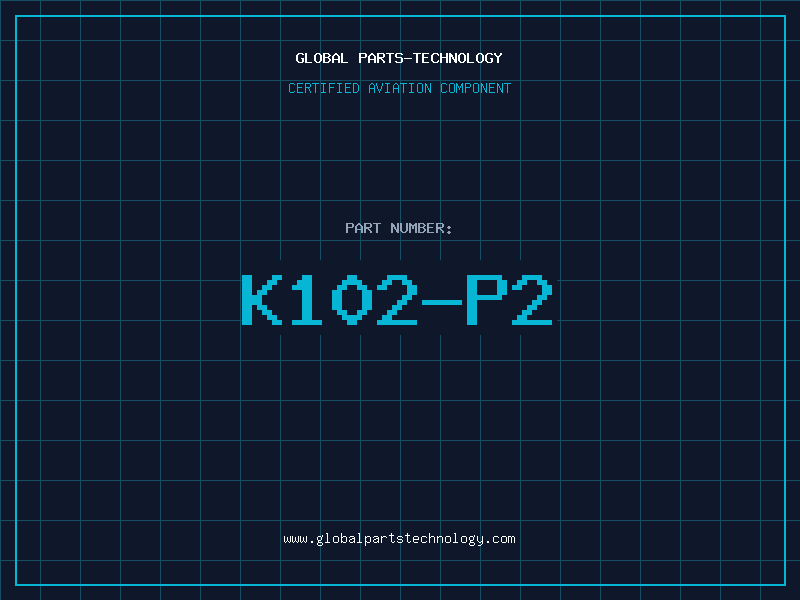Click the GLOBAL PARTS-TECHNOLOGY heading

click(x=399, y=58)
